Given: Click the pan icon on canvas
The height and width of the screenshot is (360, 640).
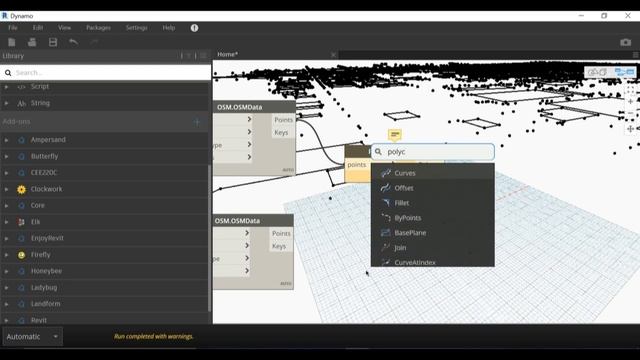Looking at the screenshot, I should [x=631, y=129].
